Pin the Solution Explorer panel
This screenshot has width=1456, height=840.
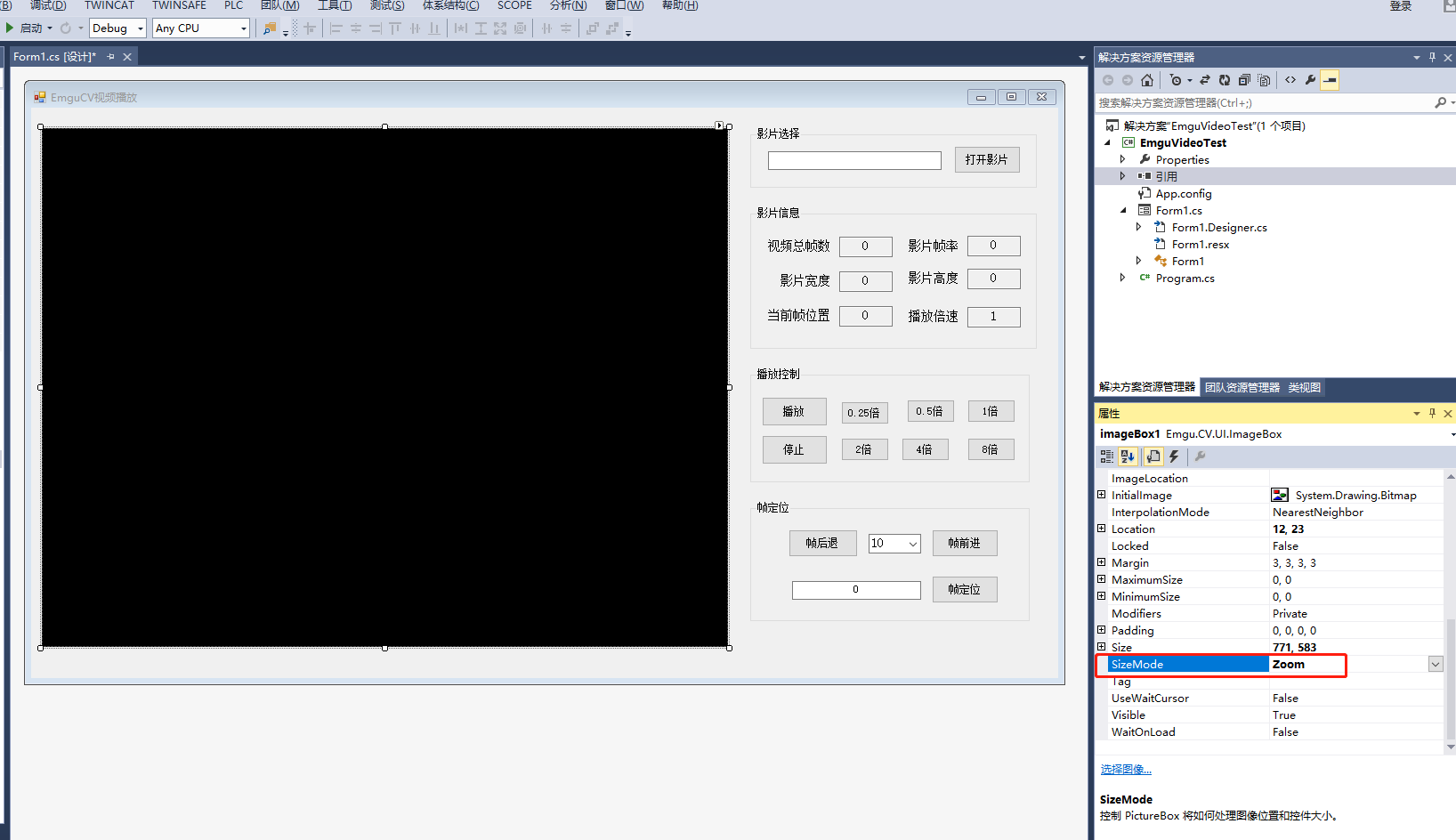[1432, 57]
